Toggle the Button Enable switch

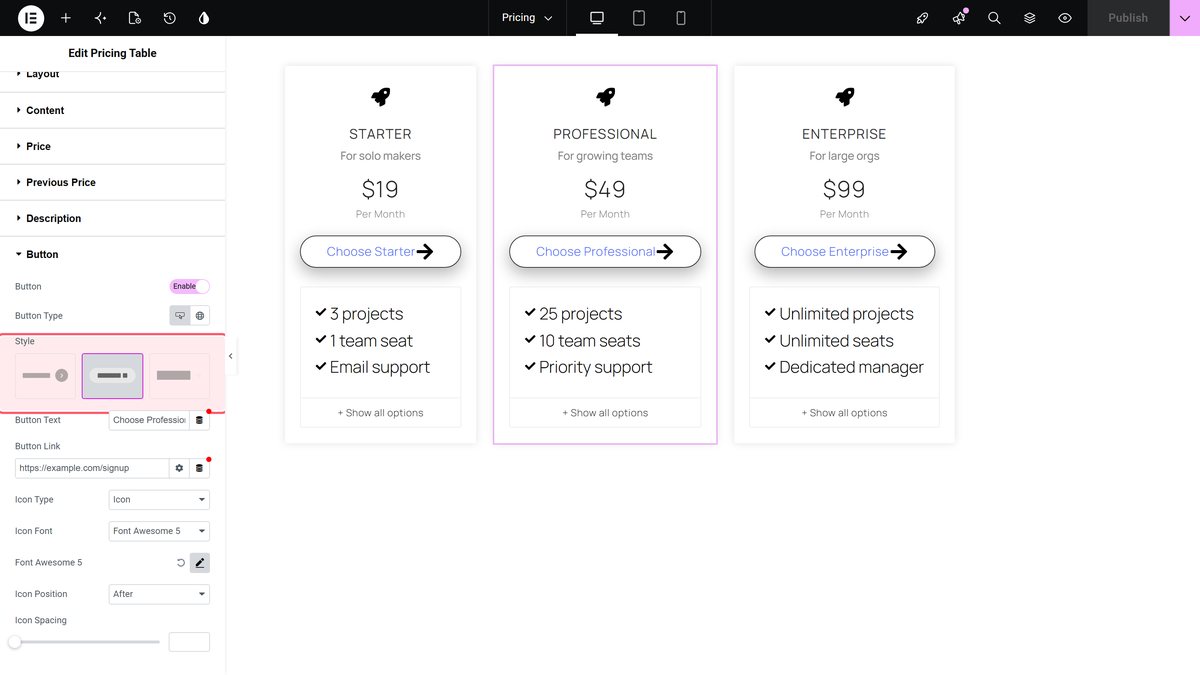point(190,286)
